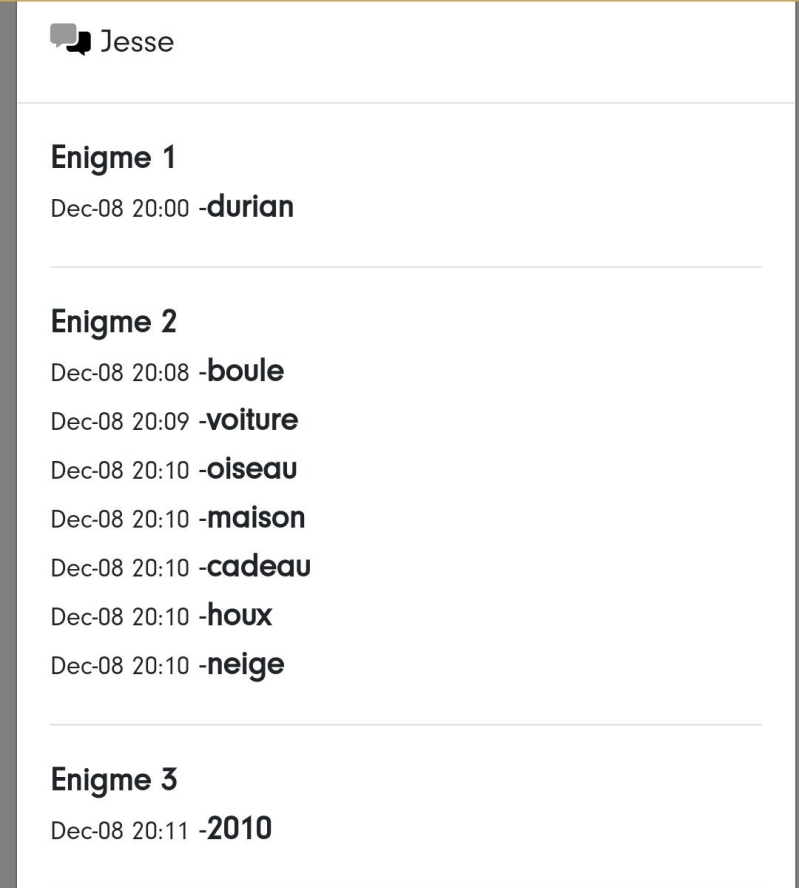Select the Enigme 1 heading

tap(113, 158)
